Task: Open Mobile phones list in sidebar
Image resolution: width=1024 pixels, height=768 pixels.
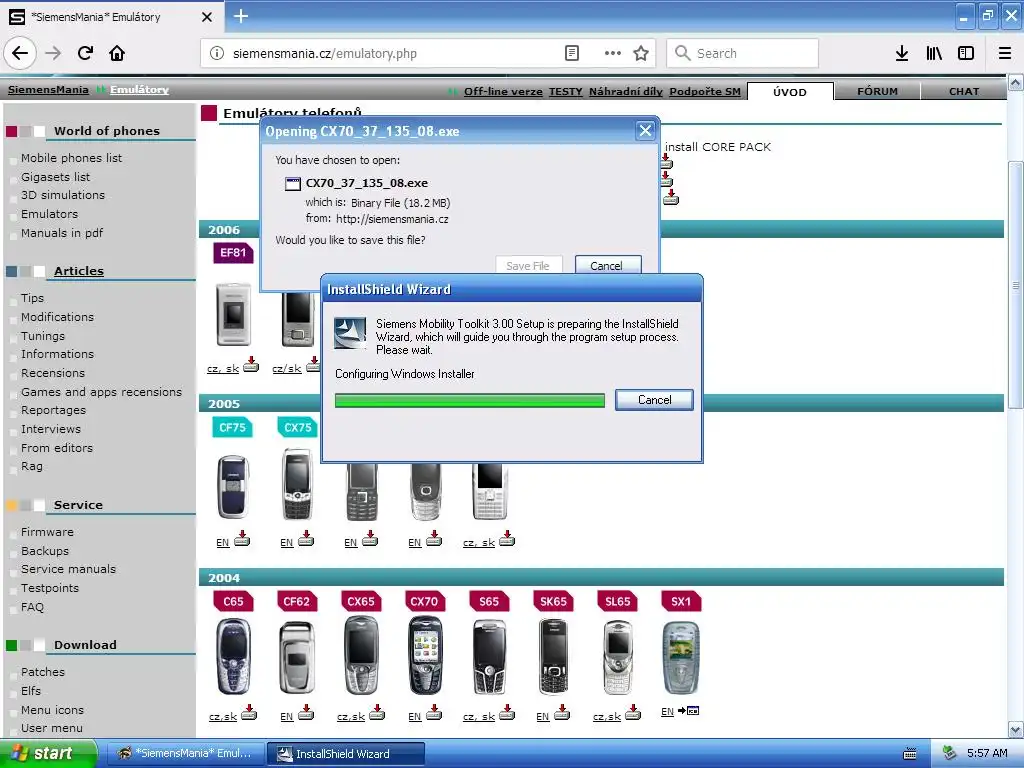Action: point(71,158)
